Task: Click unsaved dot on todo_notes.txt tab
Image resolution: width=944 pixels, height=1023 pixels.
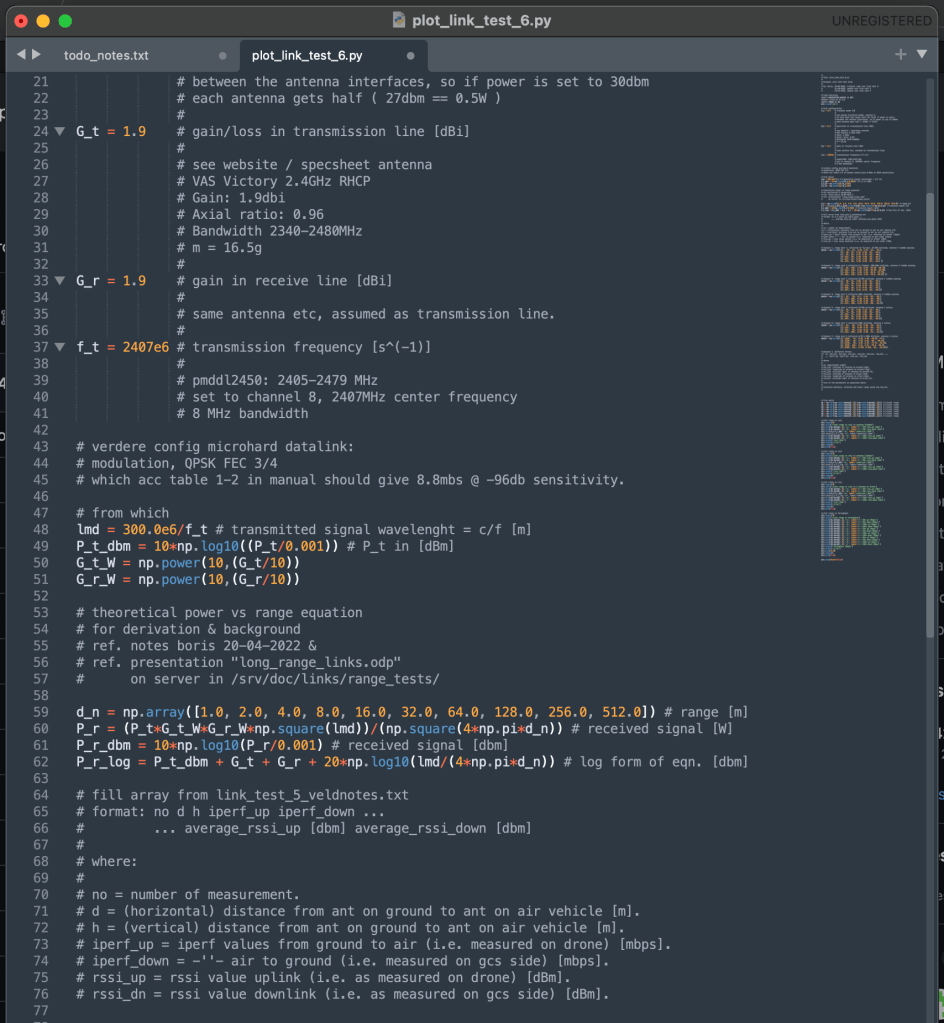Action: [222, 56]
